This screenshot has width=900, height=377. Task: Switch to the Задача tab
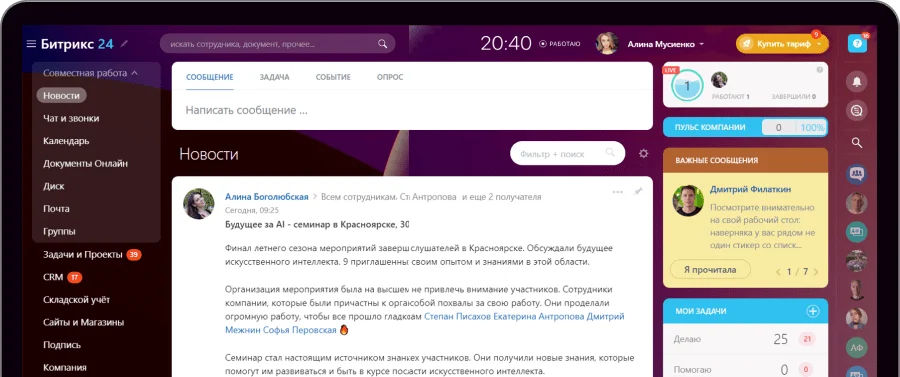[x=274, y=77]
